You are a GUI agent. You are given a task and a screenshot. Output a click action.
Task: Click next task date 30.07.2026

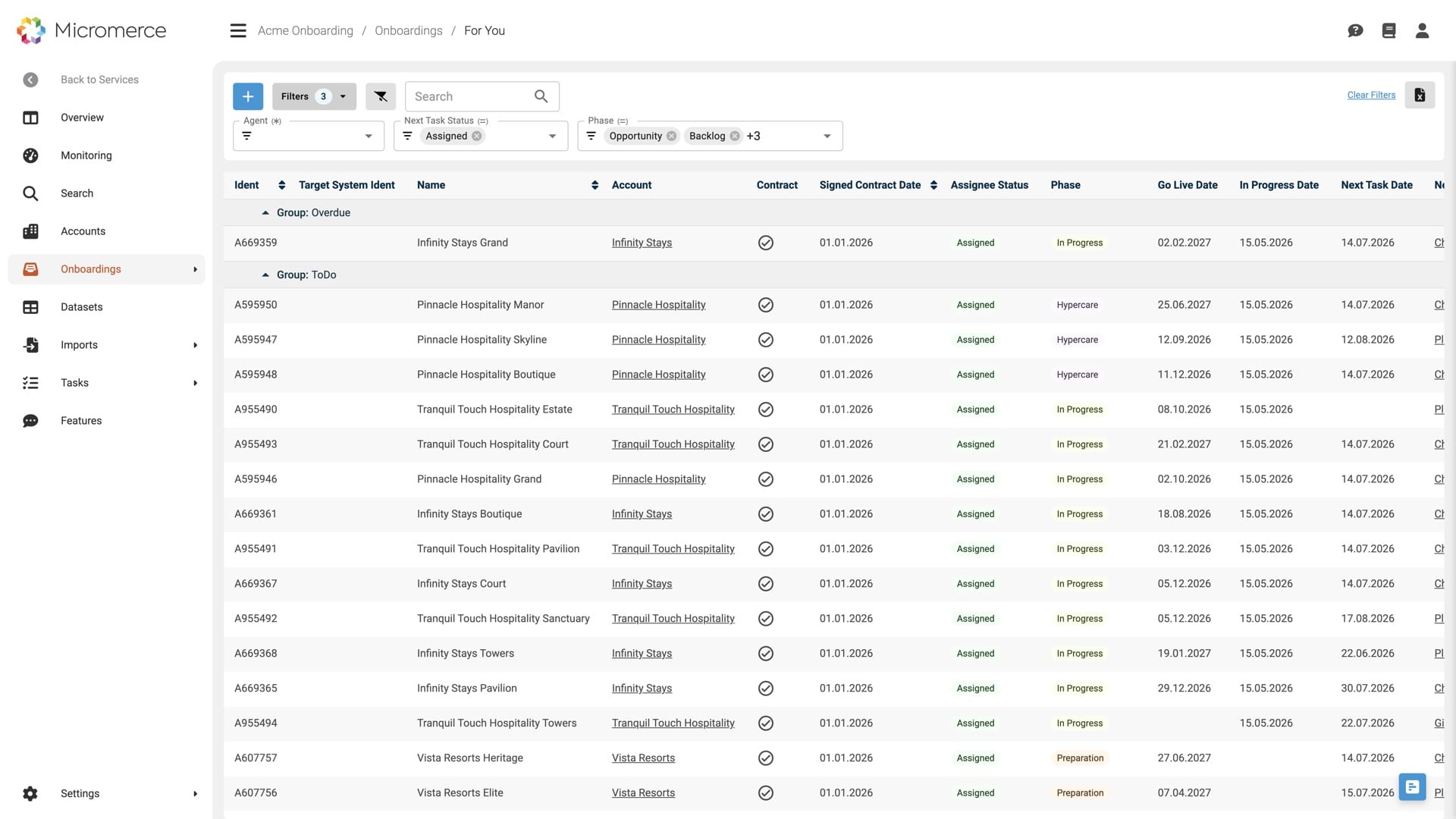(1367, 689)
